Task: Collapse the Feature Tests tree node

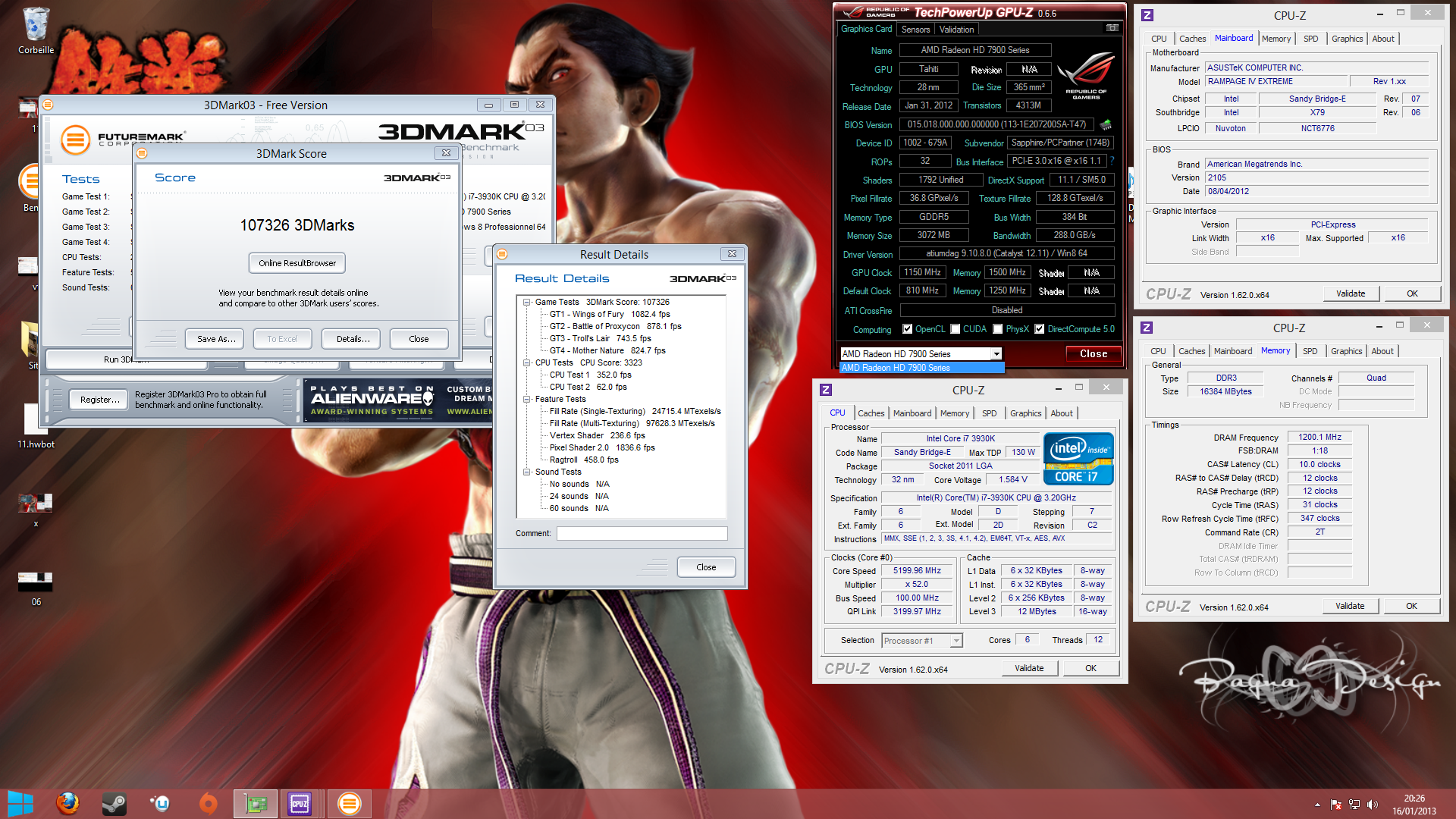Action: [526, 399]
